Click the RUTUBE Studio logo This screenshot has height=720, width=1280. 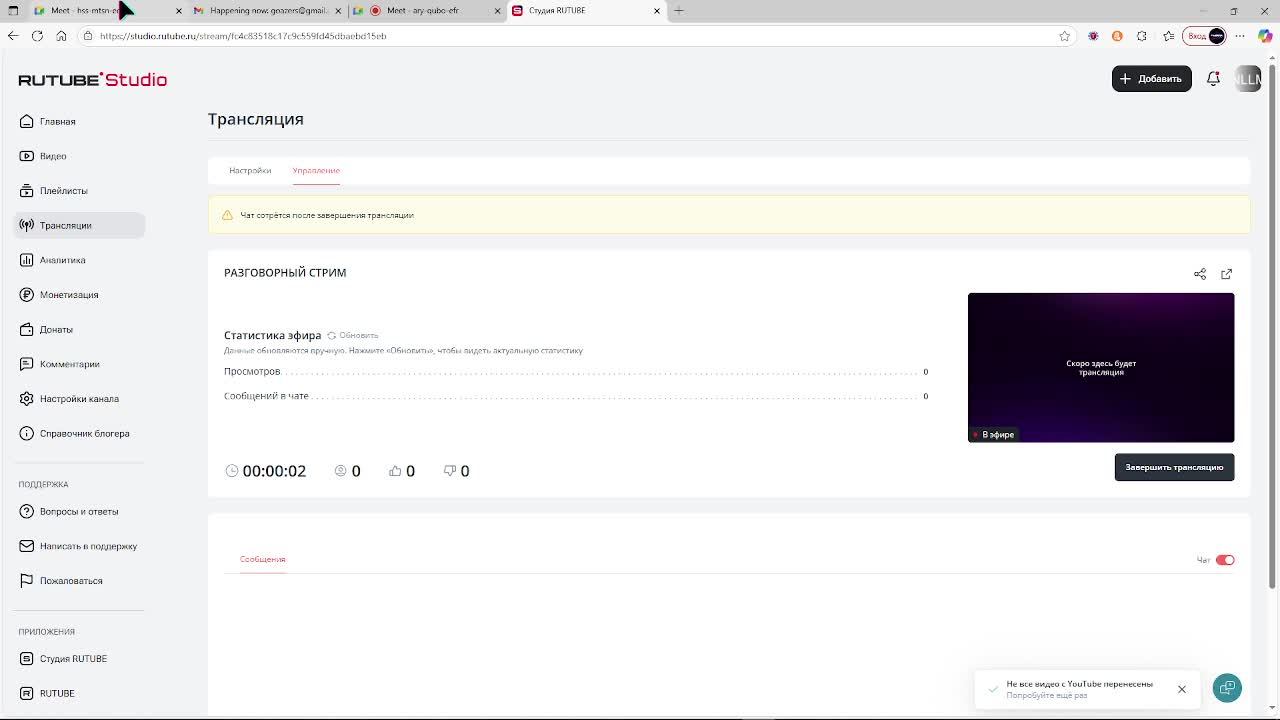[92, 79]
